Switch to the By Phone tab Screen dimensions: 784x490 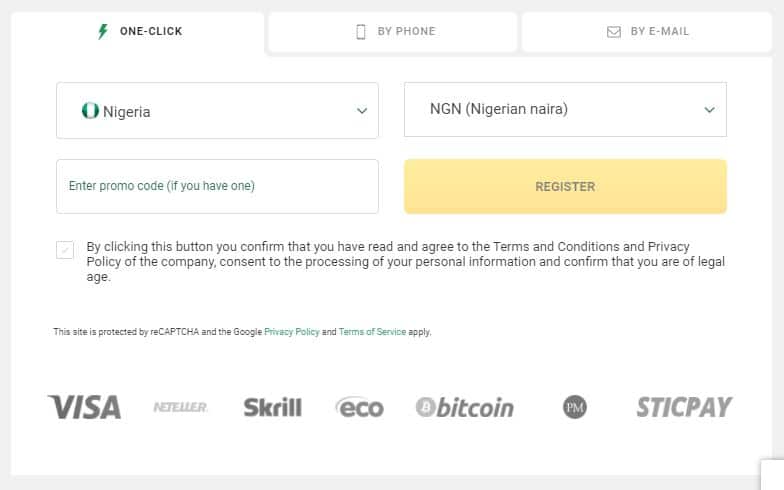tap(392, 32)
